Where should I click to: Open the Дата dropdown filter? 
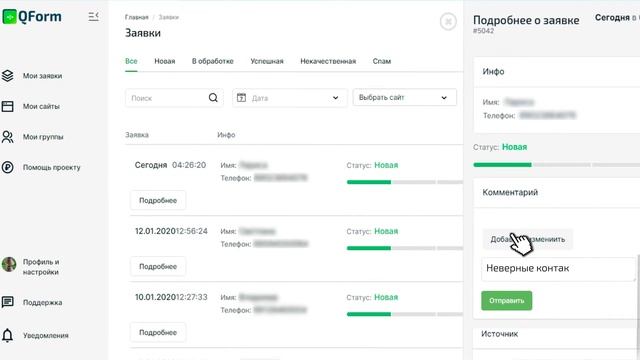[290, 98]
